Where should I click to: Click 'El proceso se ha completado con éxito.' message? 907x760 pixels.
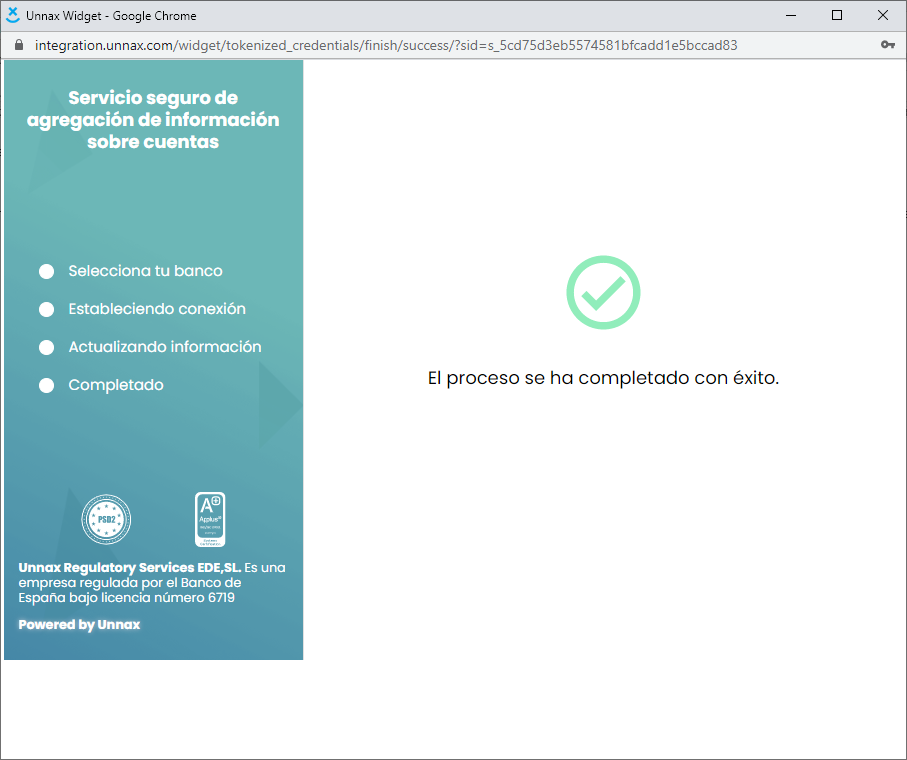[603, 378]
